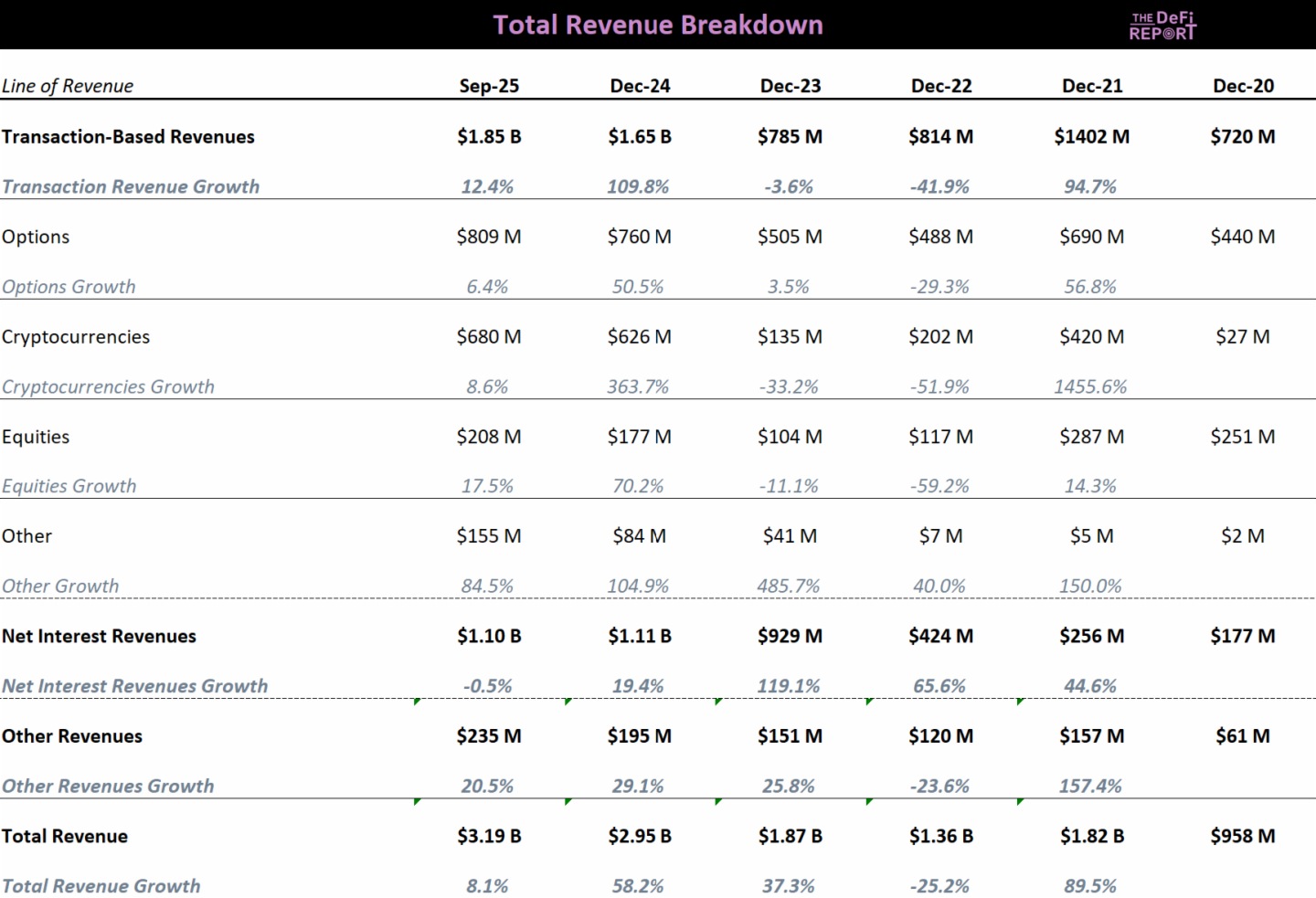
Task: Select the $1.85 B transaction revenue cell
Action: point(489,136)
